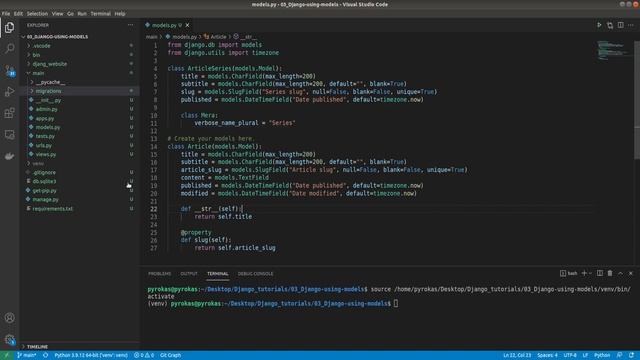
Task: Open Git Graph from status bar
Action: tap(170, 356)
